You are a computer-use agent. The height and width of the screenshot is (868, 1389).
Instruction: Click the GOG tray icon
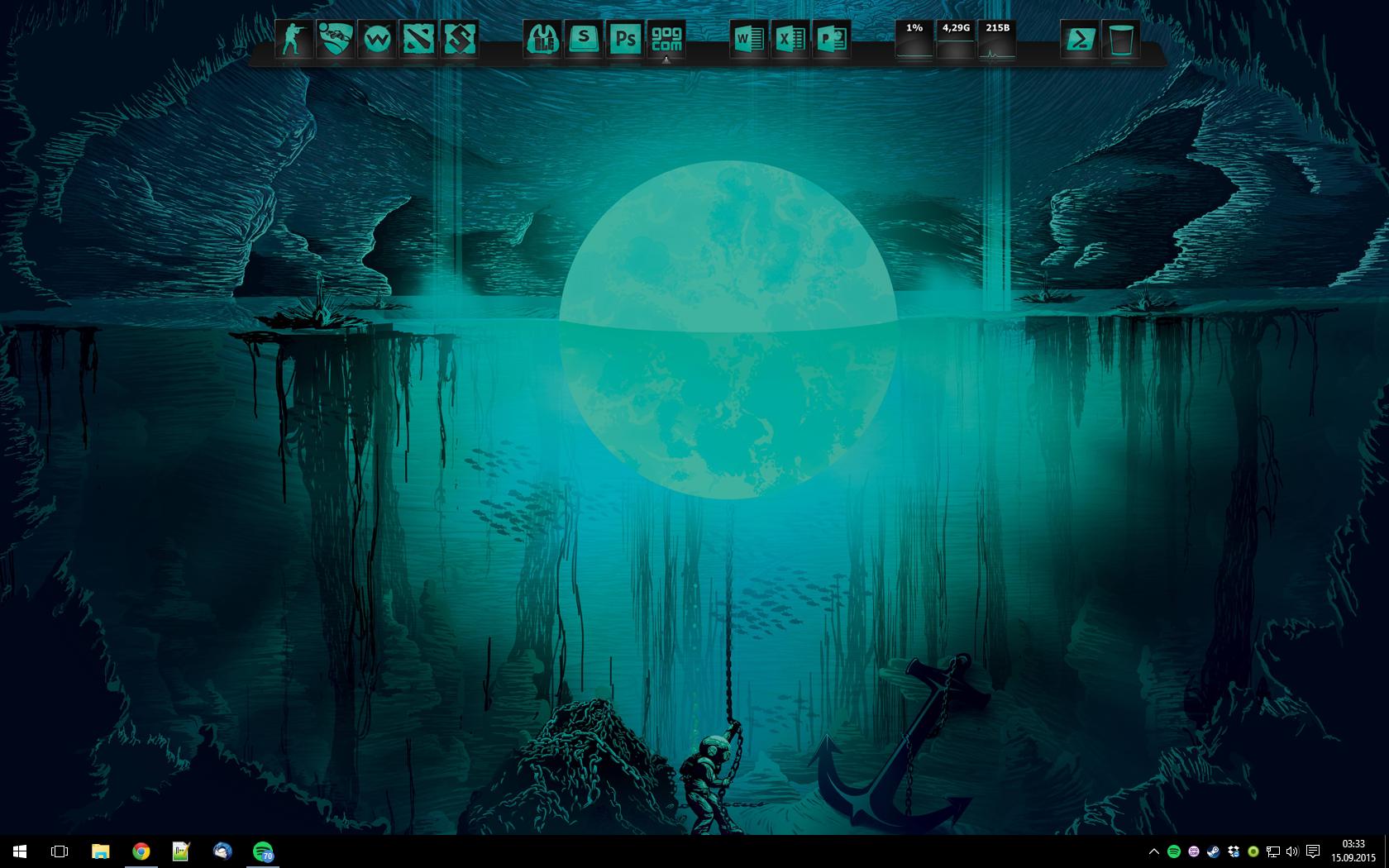1194,851
